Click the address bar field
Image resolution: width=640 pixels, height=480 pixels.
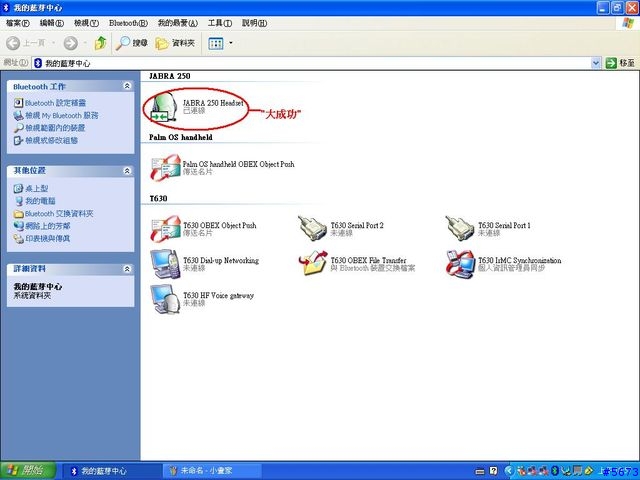click(x=316, y=63)
